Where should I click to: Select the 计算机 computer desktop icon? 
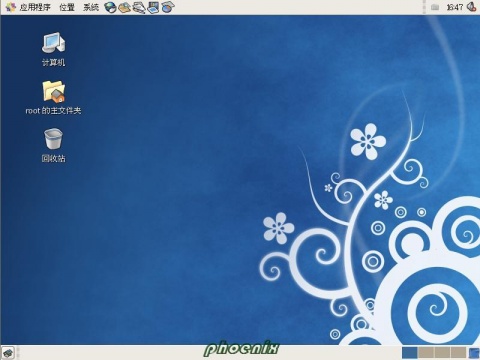53,49
